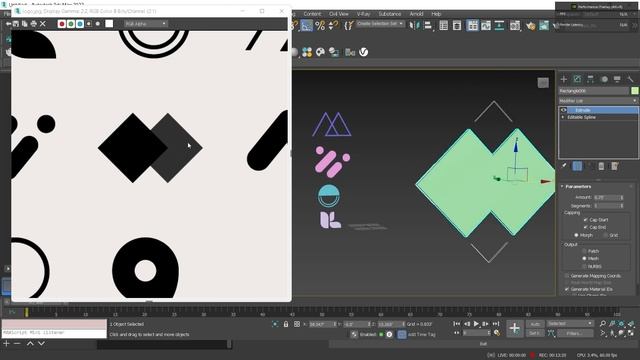Open the channel display dropdown in render window

point(146,24)
